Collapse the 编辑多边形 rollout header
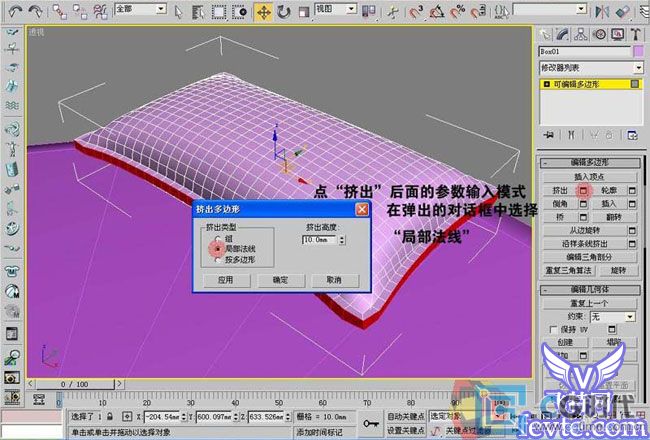650x440 pixels. pyautogui.click(x=589, y=162)
